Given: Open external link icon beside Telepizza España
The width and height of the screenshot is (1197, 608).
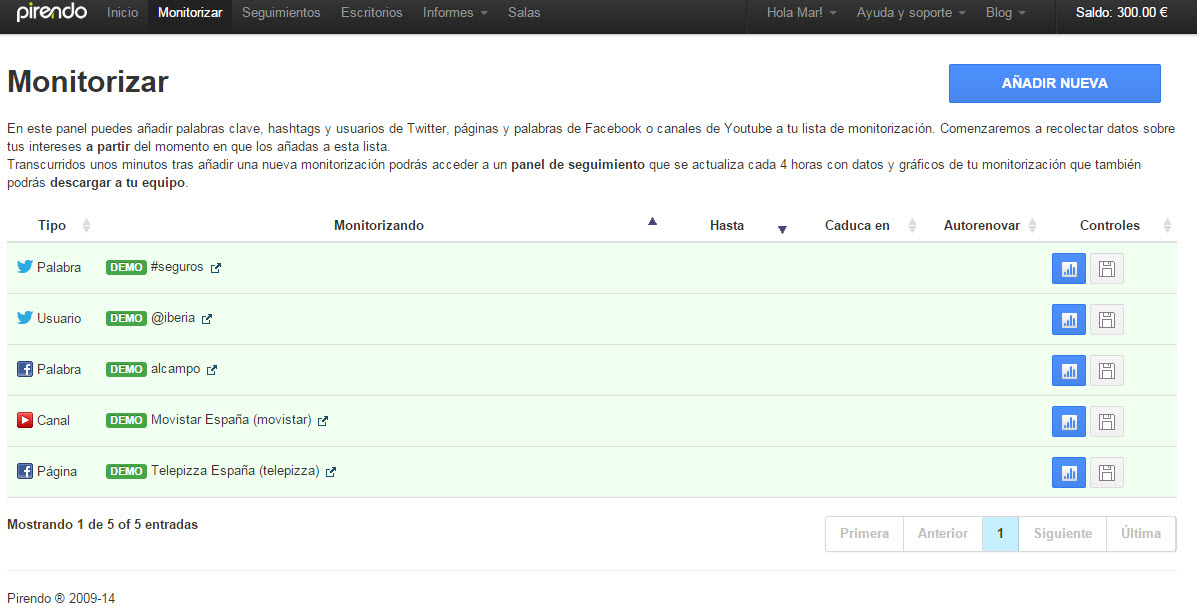Looking at the screenshot, I should pyautogui.click(x=331, y=472).
